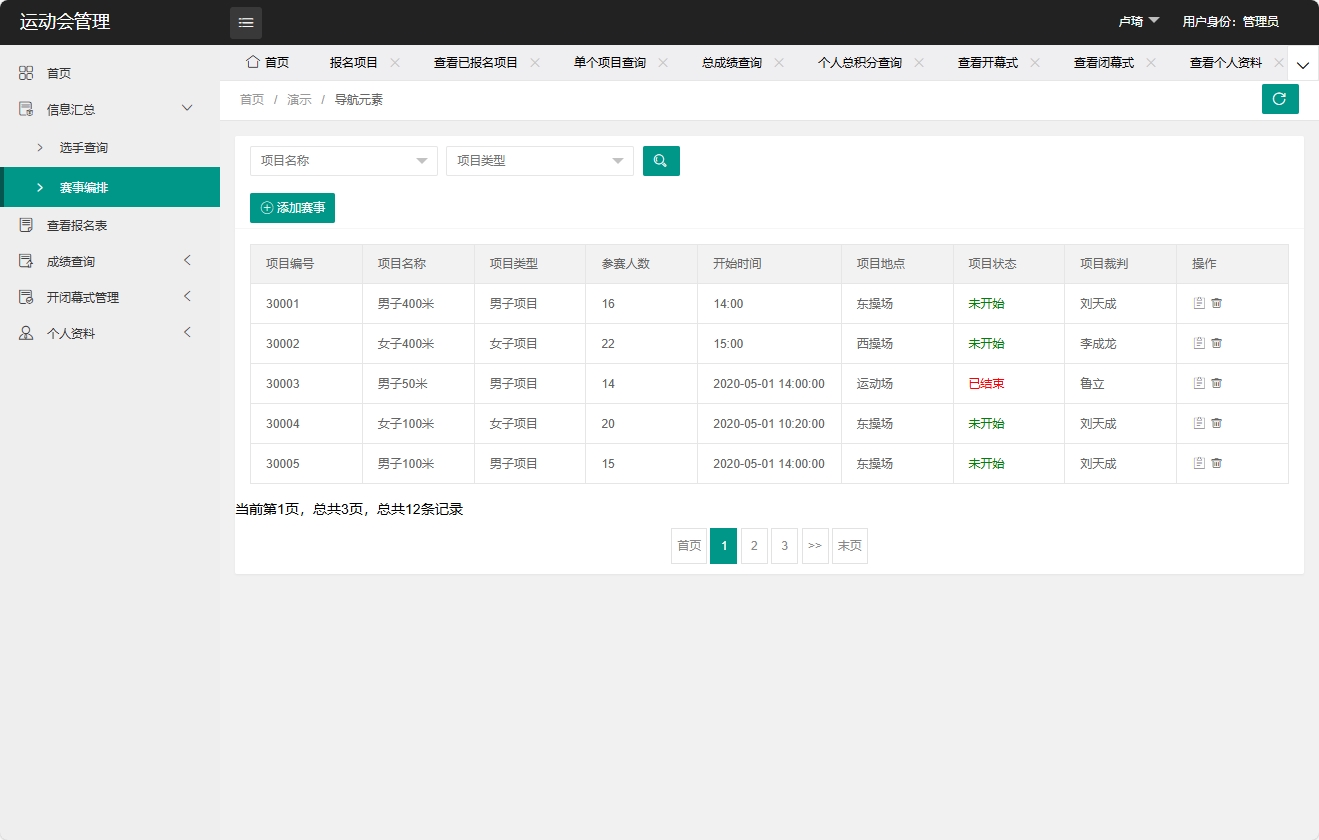This screenshot has width=1319, height=840.
Task: Open edit icon for 女子400米 row
Action: point(1199,343)
